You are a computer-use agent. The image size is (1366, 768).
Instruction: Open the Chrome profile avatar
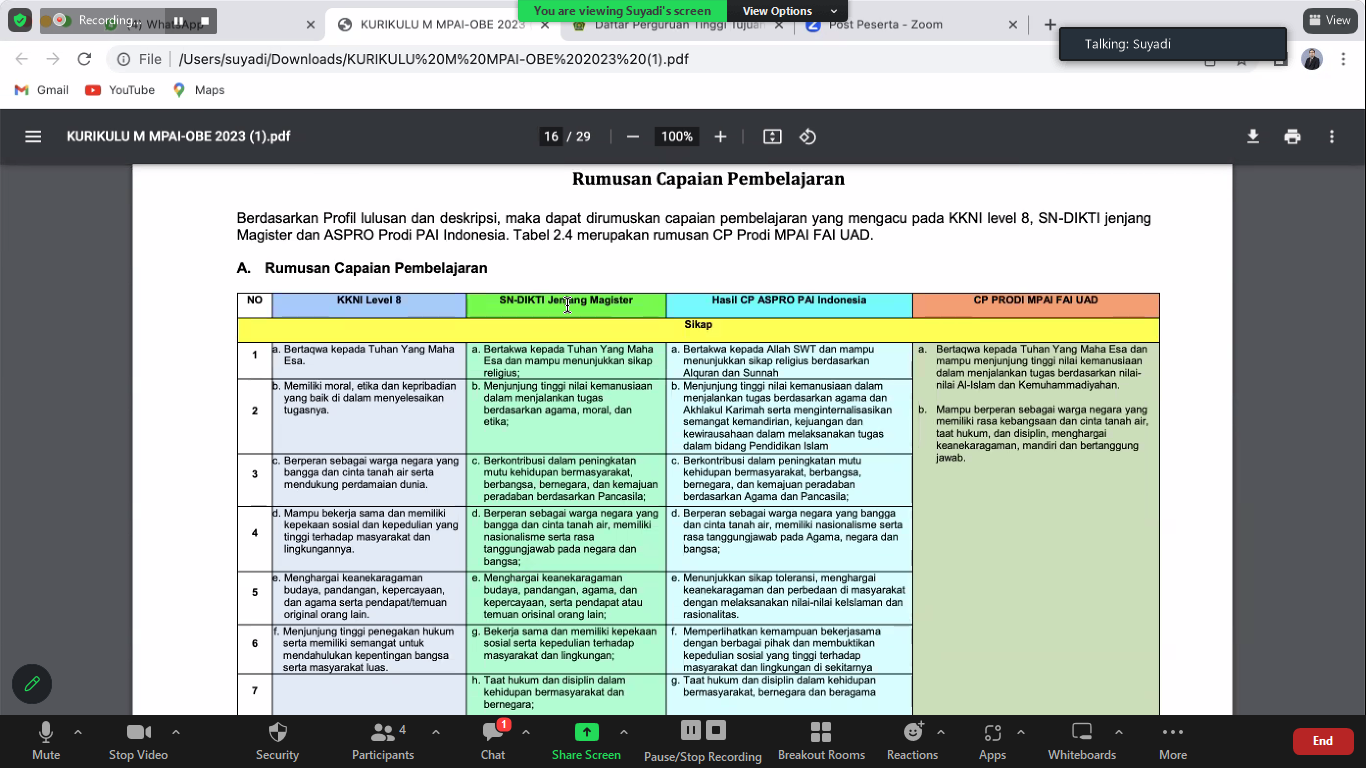coord(1312,59)
